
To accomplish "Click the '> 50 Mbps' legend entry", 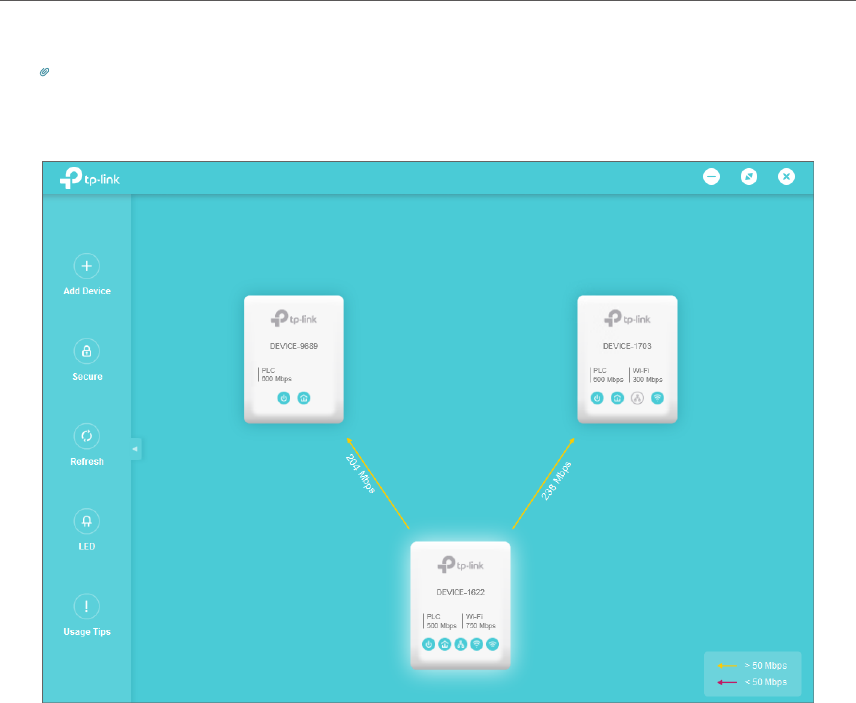I will tap(752, 665).
